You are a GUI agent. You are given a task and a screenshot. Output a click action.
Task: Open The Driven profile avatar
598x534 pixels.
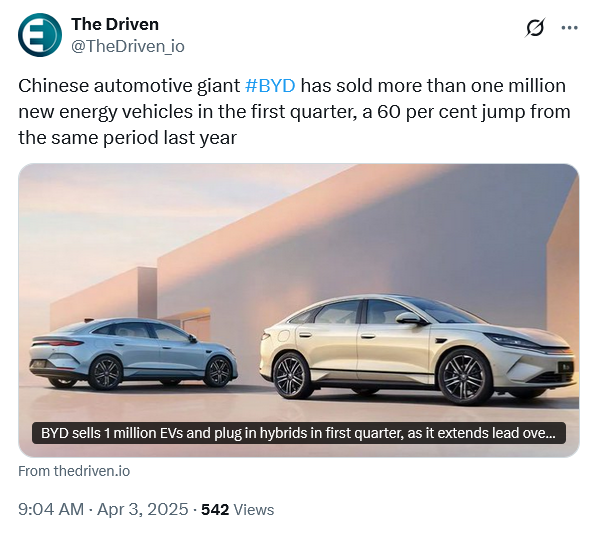tap(40, 35)
